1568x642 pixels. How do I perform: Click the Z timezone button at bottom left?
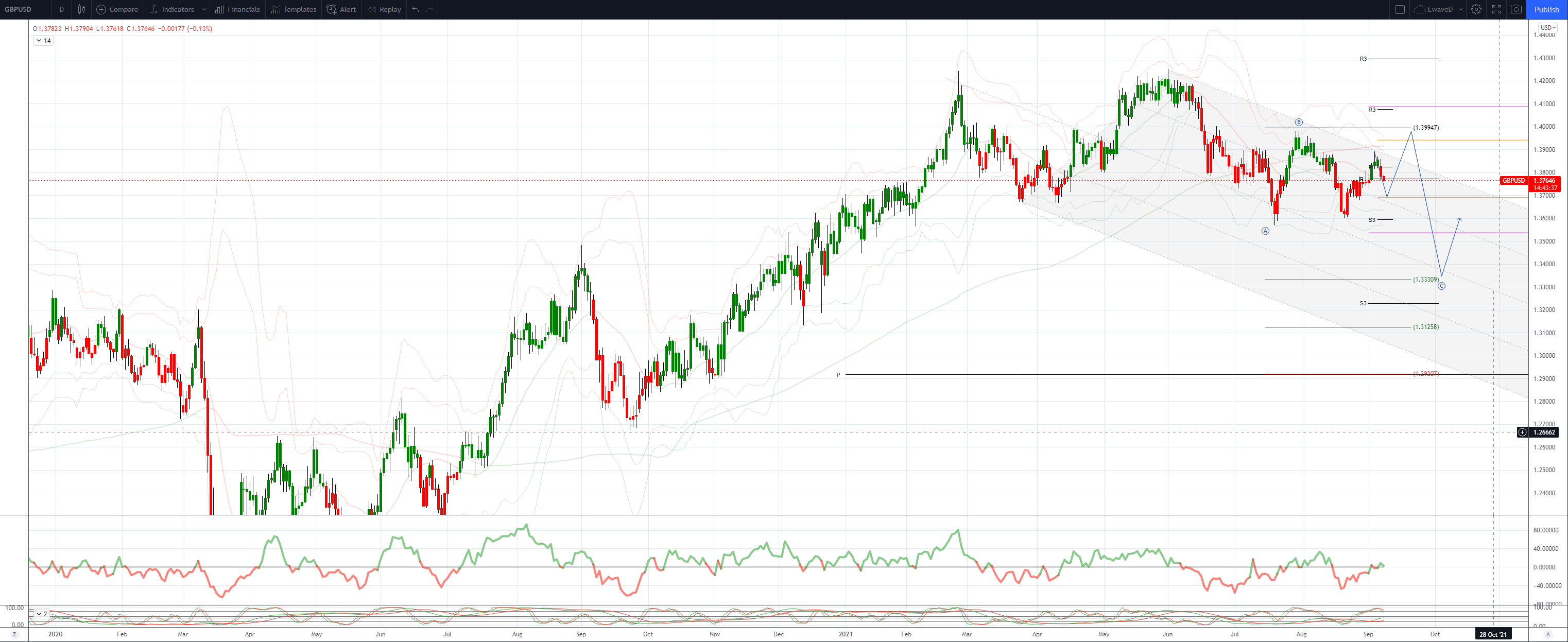pyautogui.click(x=14, y=634)
